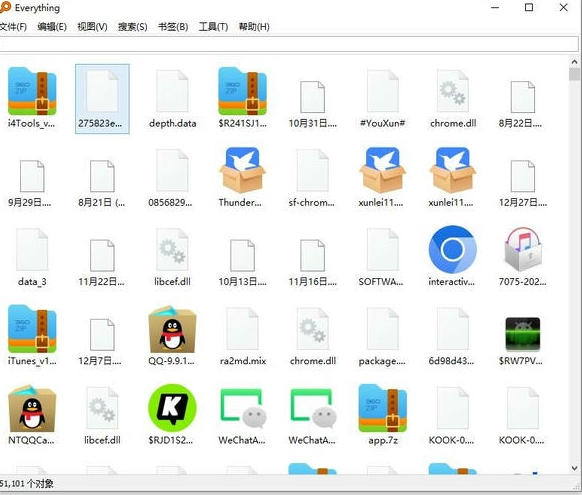This screenshot has height=495, width=582.
Task: Select the 8月21日 file icon
Action: (102, 176)
